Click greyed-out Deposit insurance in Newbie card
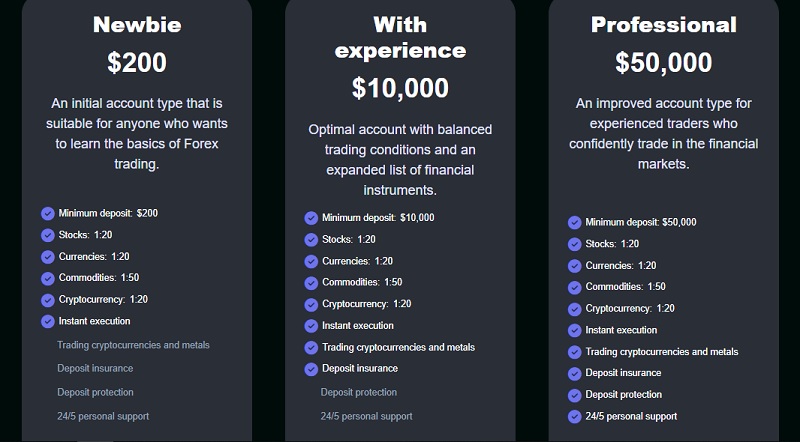 pyautogui.click(x=95, y=369)
